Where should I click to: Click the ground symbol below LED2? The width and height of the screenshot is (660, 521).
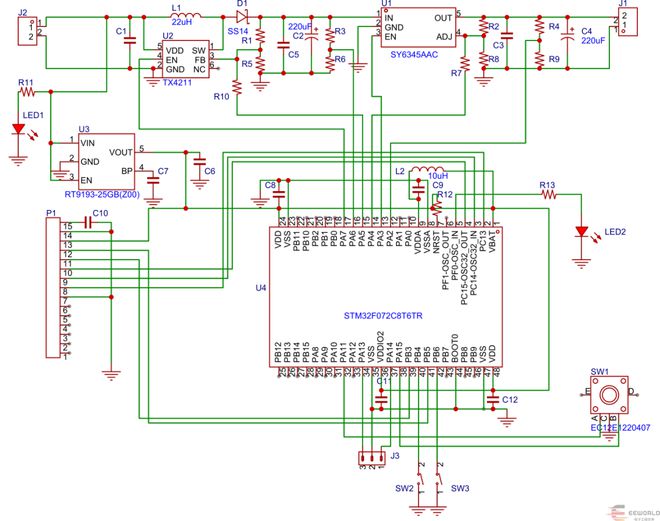tap(582, 264)
